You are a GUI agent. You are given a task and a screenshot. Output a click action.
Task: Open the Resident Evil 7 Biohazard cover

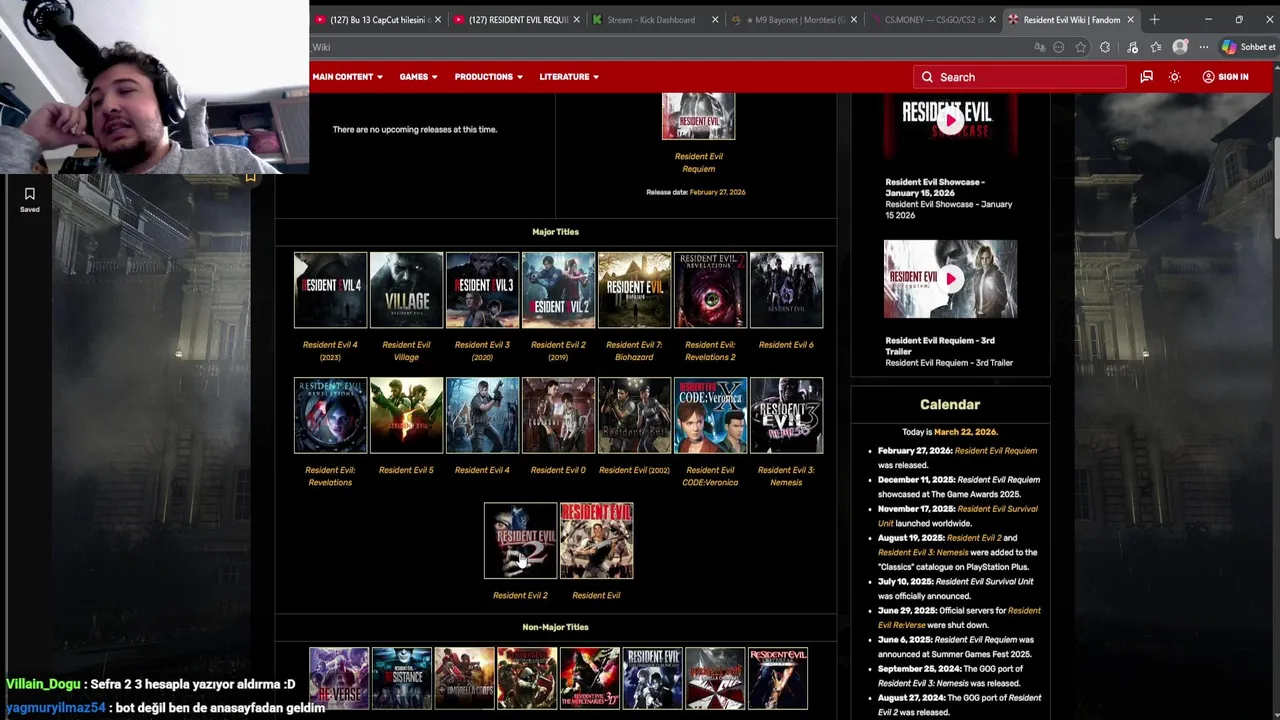coord(634,290)
